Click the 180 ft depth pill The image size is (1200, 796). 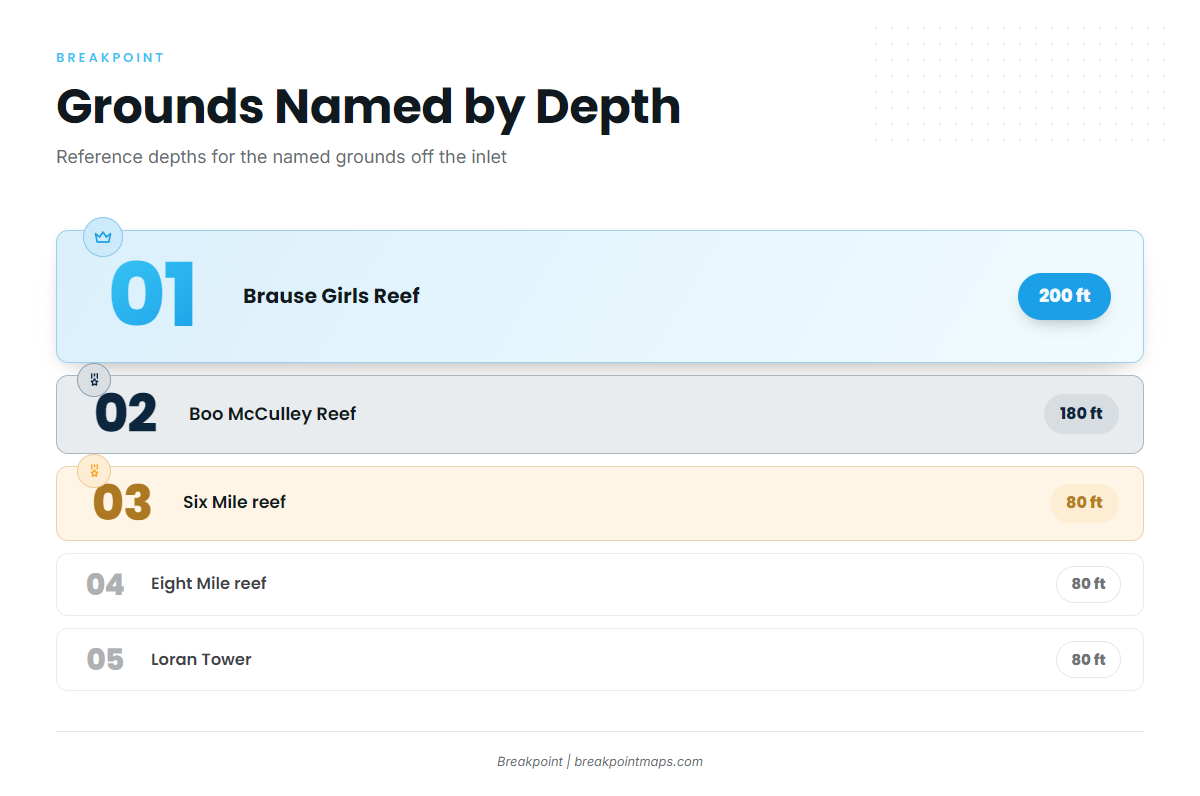click(x=1081, y=414)
